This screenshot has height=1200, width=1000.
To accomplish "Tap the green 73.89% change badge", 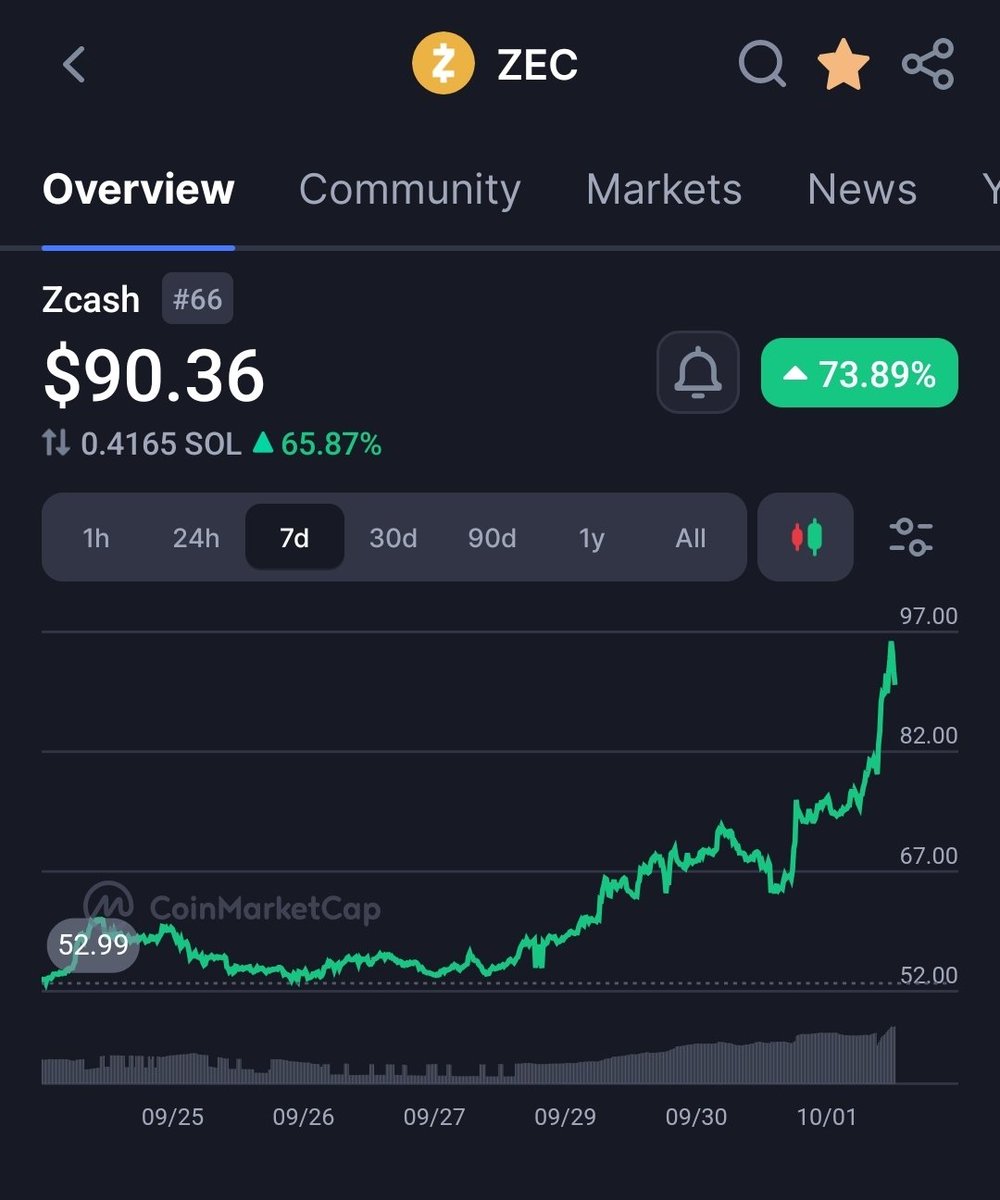I will (859, 373).
